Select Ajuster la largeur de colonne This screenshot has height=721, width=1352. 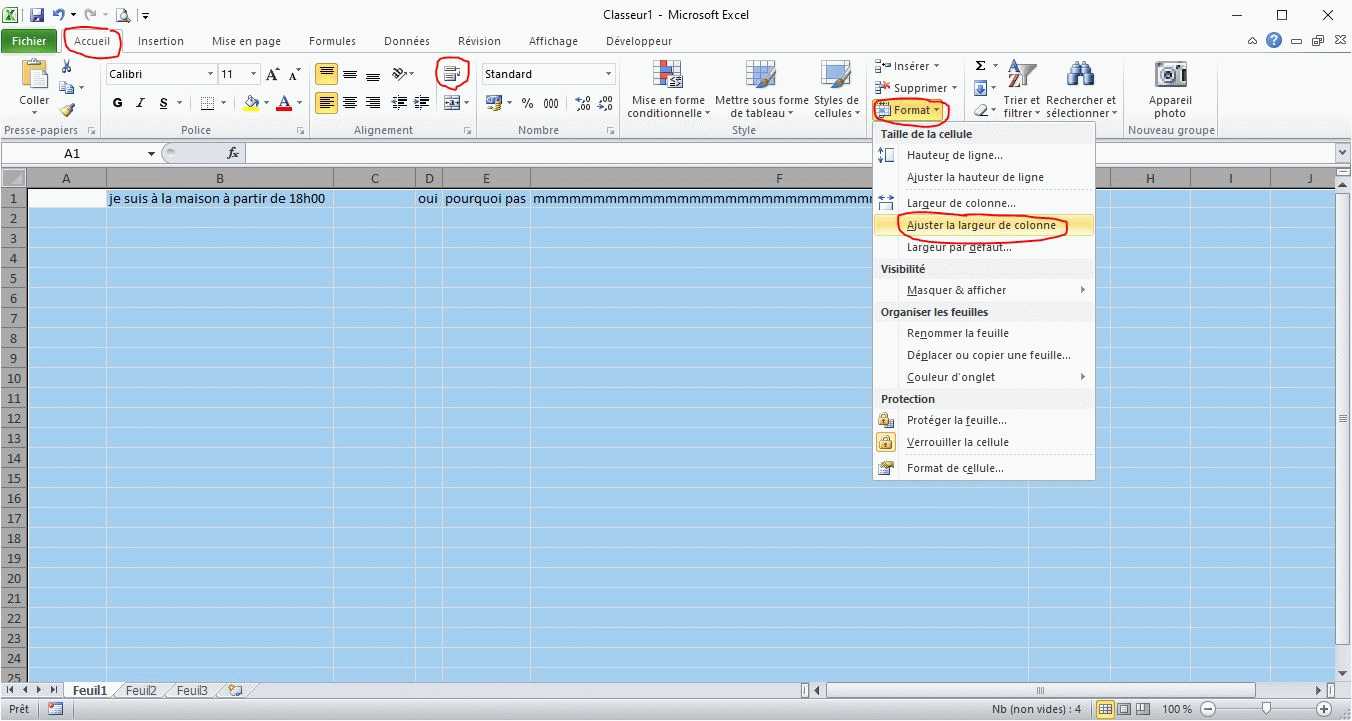(980, 225)
